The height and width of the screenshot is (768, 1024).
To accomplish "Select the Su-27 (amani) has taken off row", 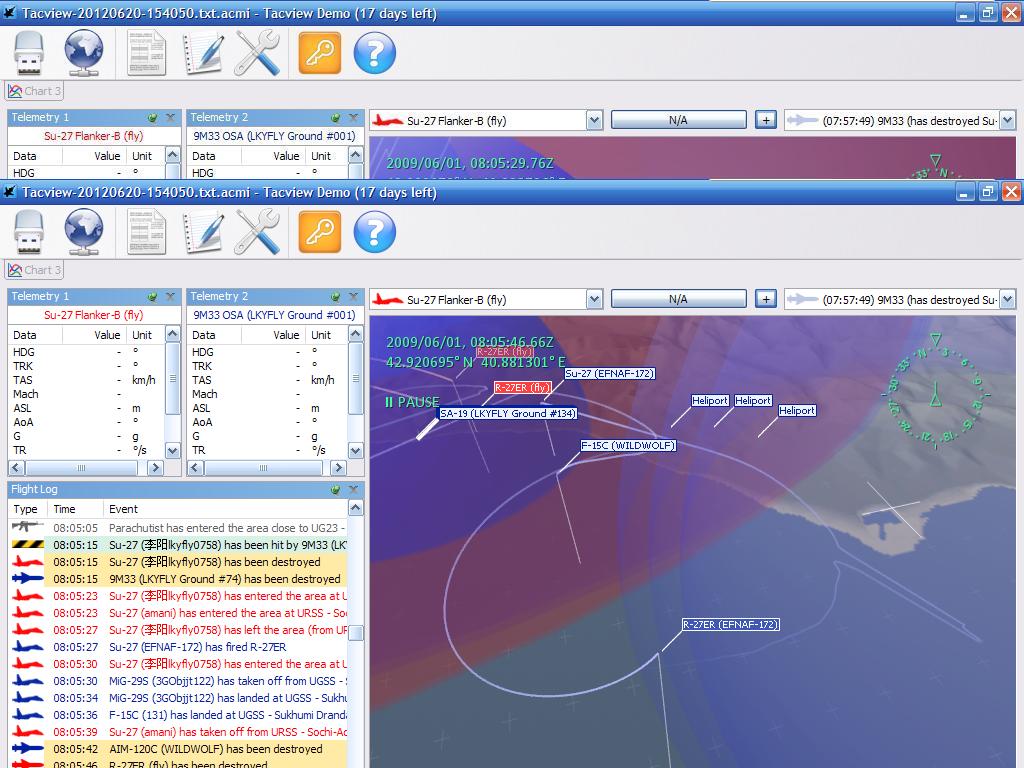I will coord(180,732).
